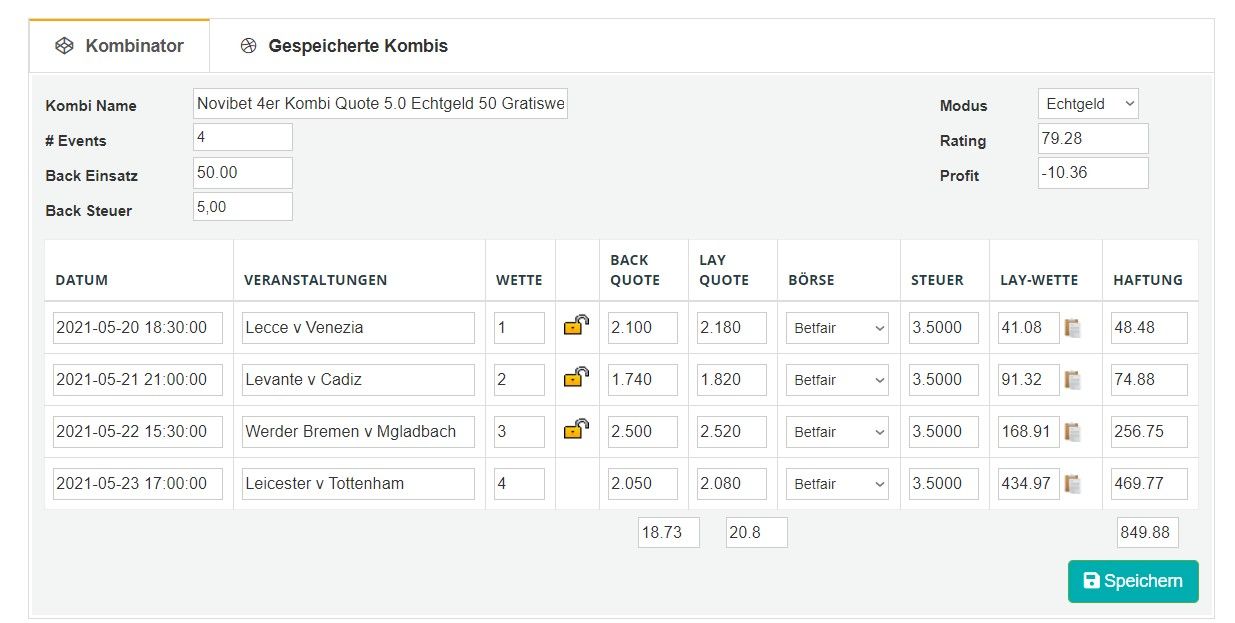Open the Börse dropdown for Lecce v Venezia
Image resolution: width=1235 pixels, height=623 pixels.
coord(838,328)
